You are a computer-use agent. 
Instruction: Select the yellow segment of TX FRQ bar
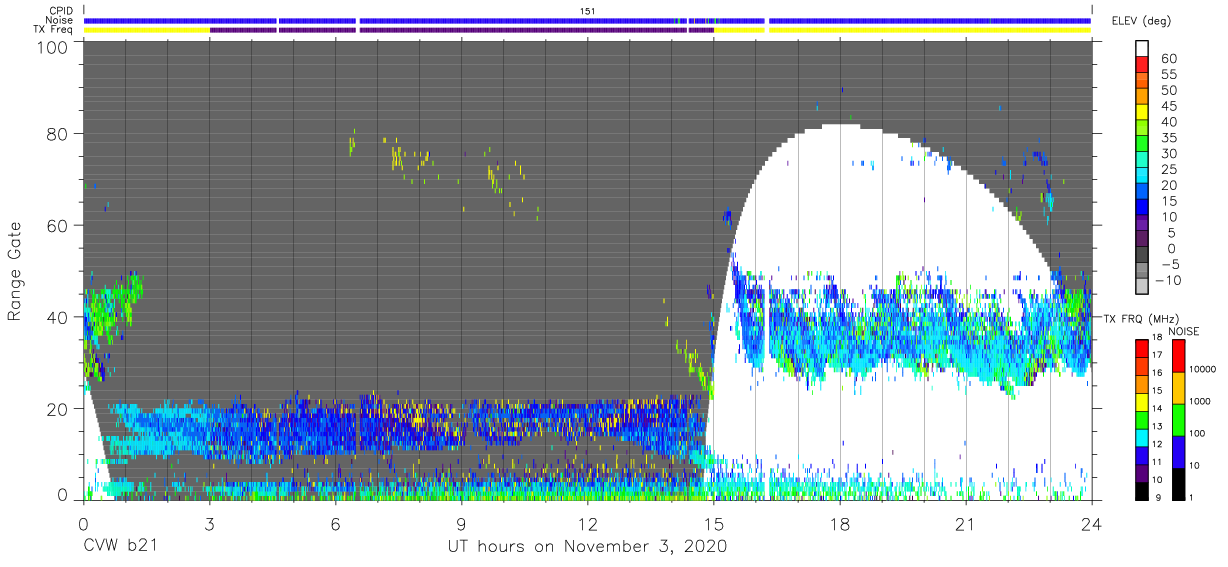(x=1142, y=402)
